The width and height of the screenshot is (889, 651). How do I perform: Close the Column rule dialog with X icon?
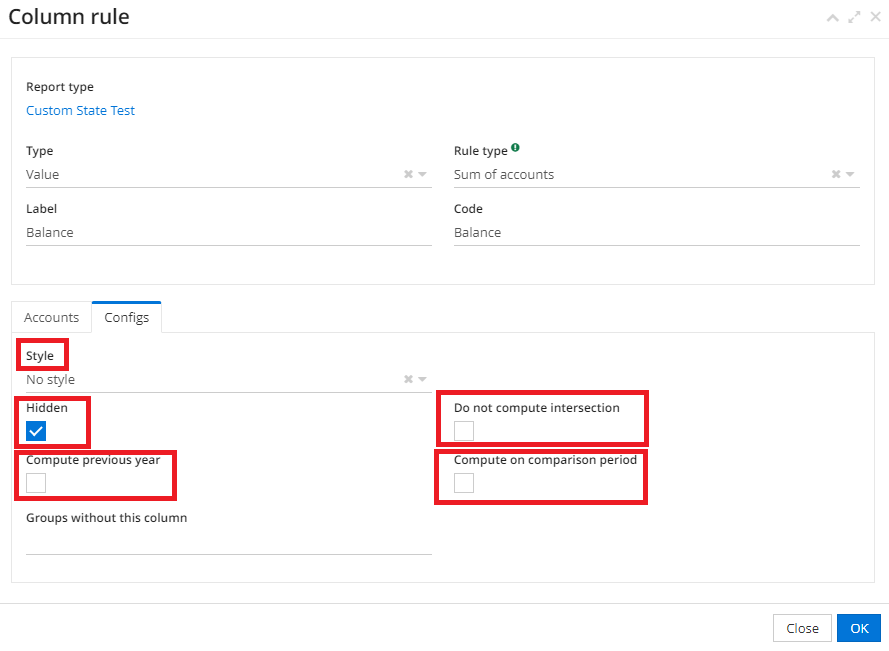pyautogui.click(x=875, y=17)
